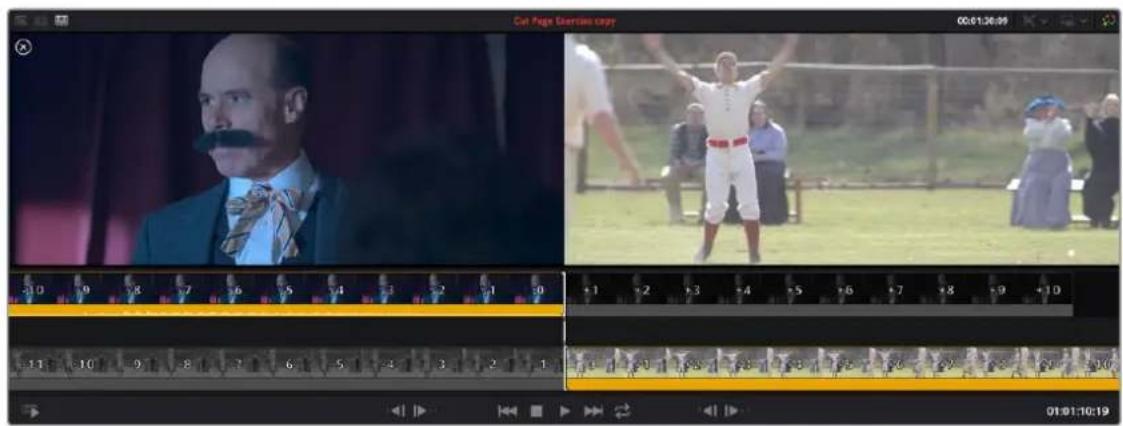Select greyed frame labeled -6 in lower strip
The height and width of the screenshot is (426, 1123).
click(x=285, y=363)
